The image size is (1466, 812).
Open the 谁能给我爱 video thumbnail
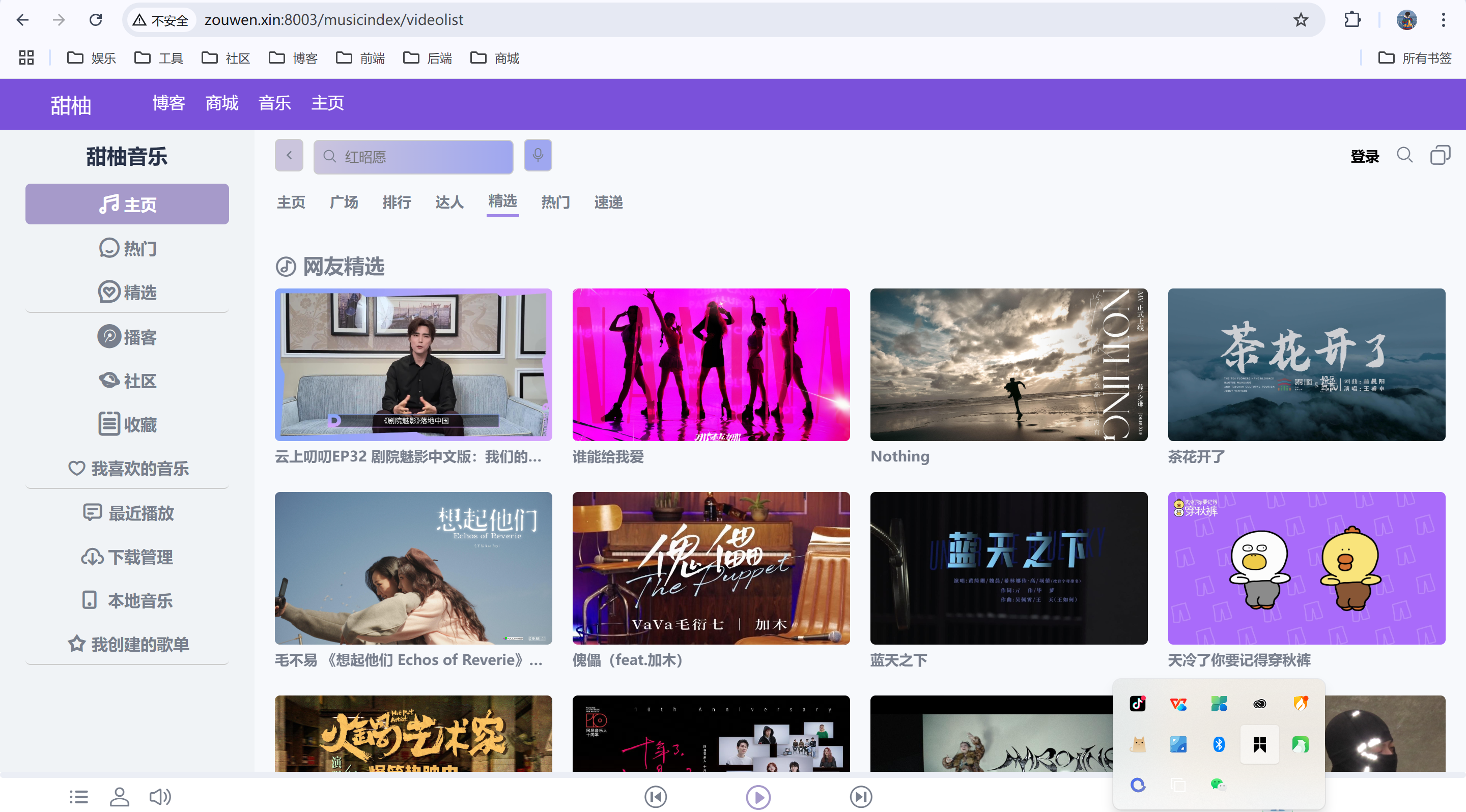click(x=711, y=364)
